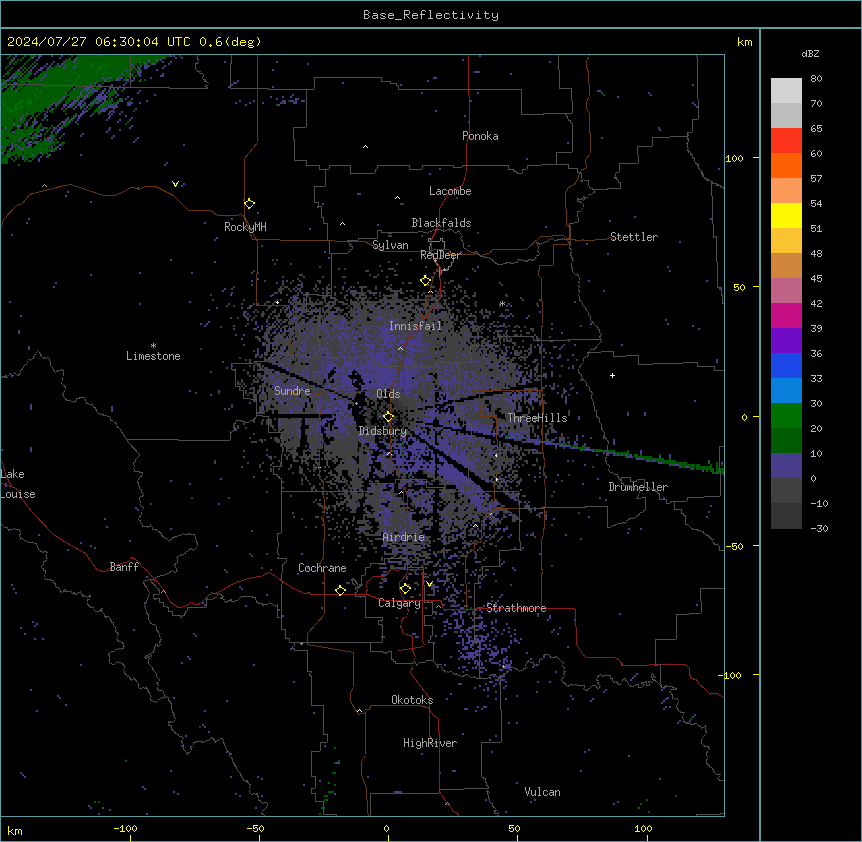Click the legend value 45

[816, 278]
